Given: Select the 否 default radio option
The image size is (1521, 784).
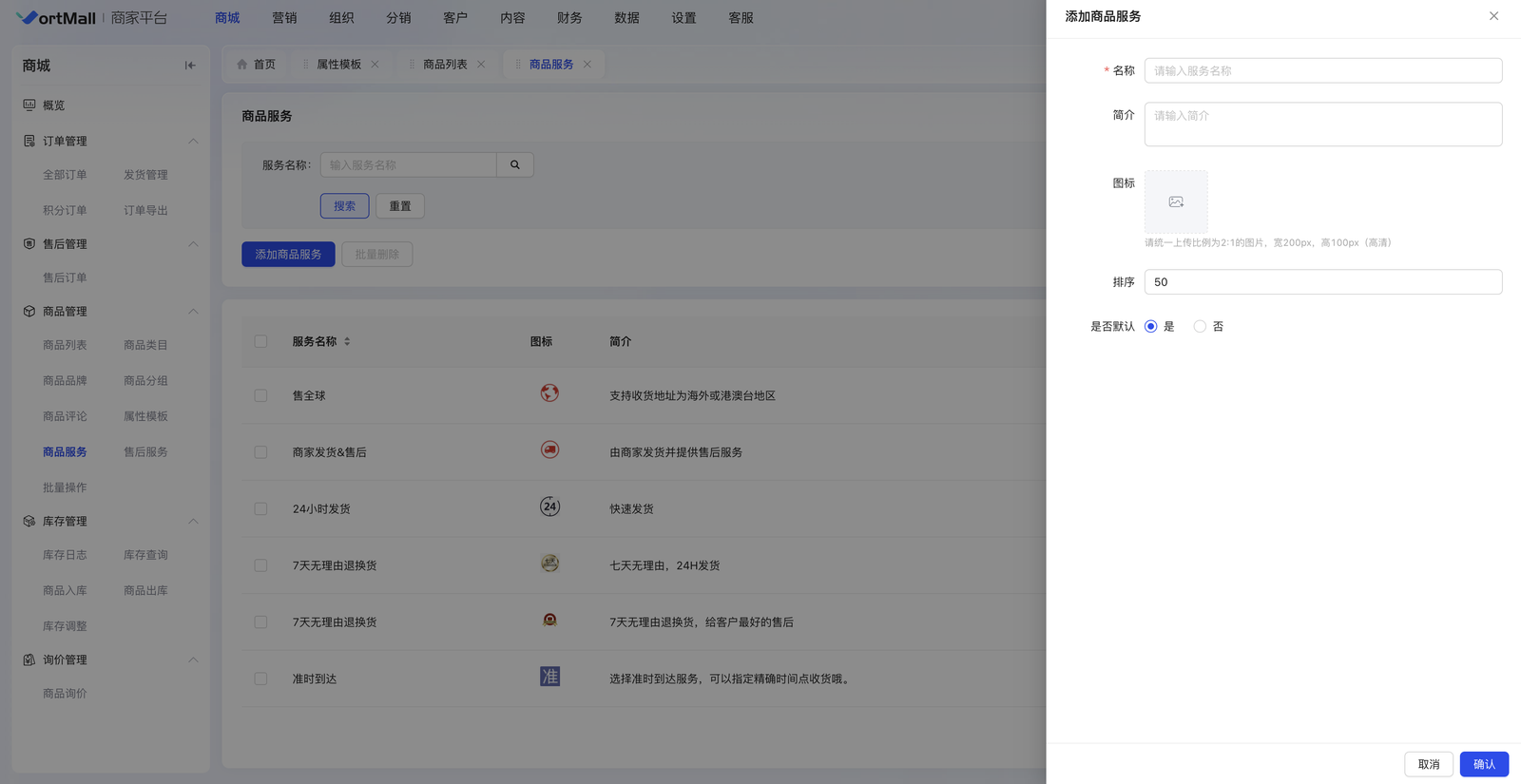Looking at the screenshot, I should pyautogui.click(x=1200, y=327).
